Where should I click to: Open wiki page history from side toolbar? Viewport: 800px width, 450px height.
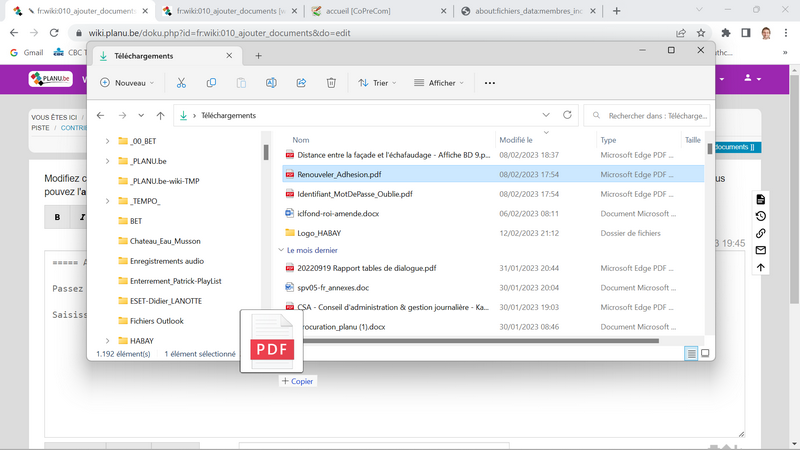coord(760,216)
